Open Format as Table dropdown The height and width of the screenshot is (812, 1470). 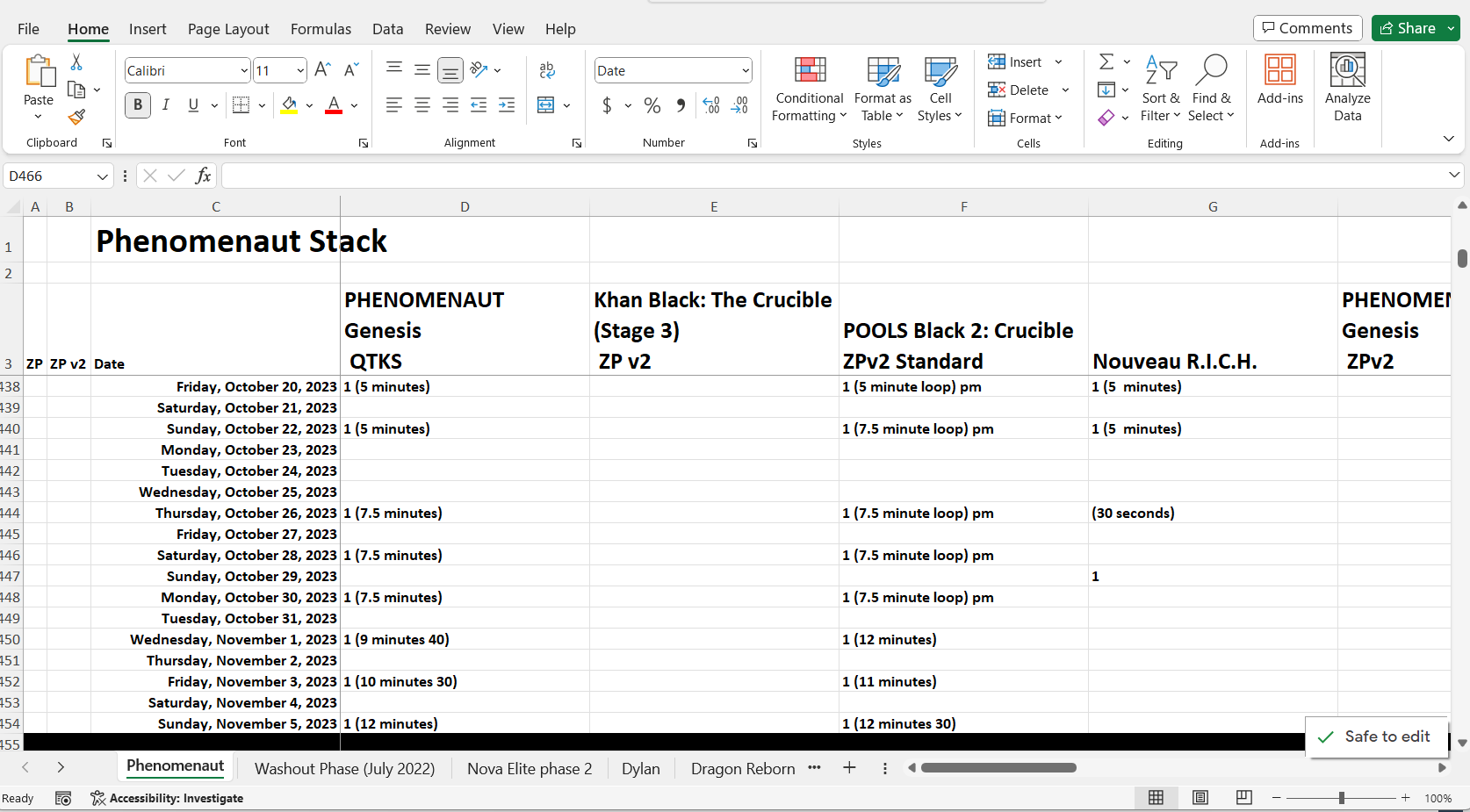pyautogui.click(x=883, y=90)
